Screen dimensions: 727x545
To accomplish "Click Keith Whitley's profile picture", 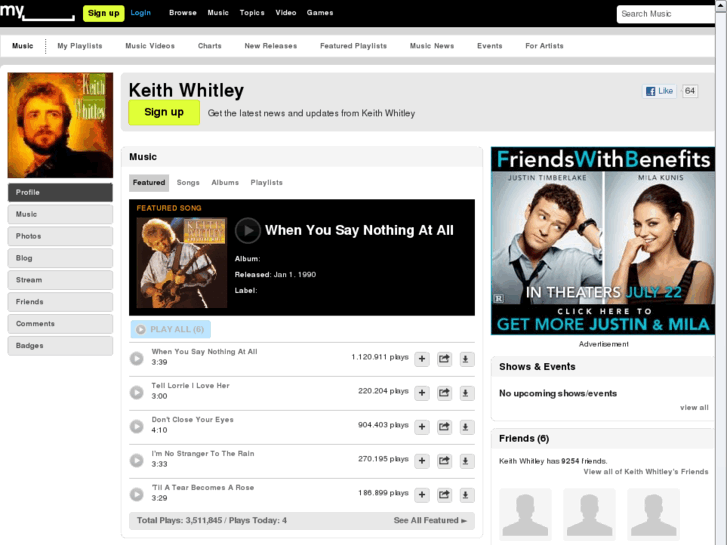I will coord(60,125).
